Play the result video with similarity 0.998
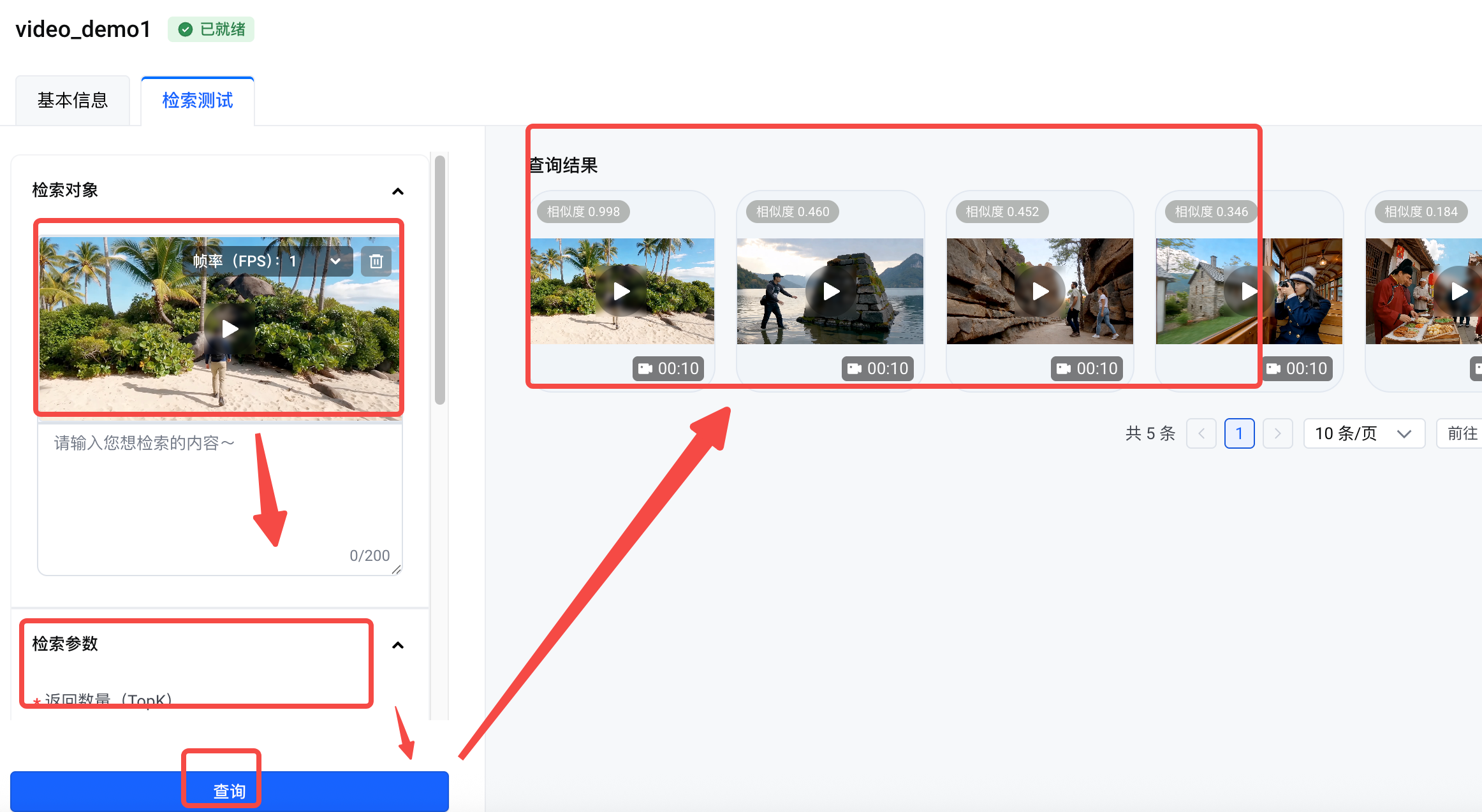 pyautogui.click(x=621, y=291)
